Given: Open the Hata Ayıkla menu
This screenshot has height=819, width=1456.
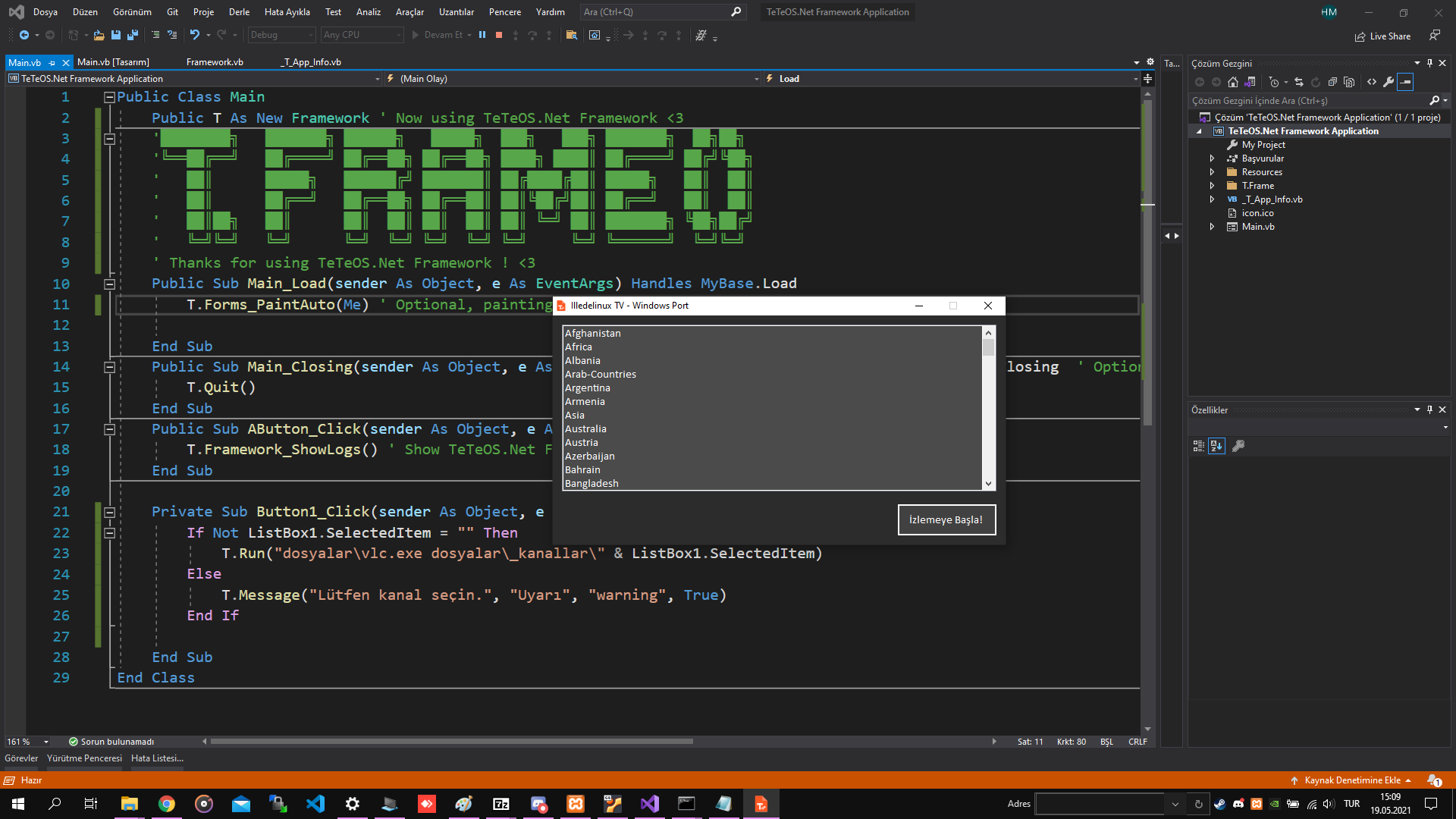Looking at the screenshot, I should click(x=287, y=12).
